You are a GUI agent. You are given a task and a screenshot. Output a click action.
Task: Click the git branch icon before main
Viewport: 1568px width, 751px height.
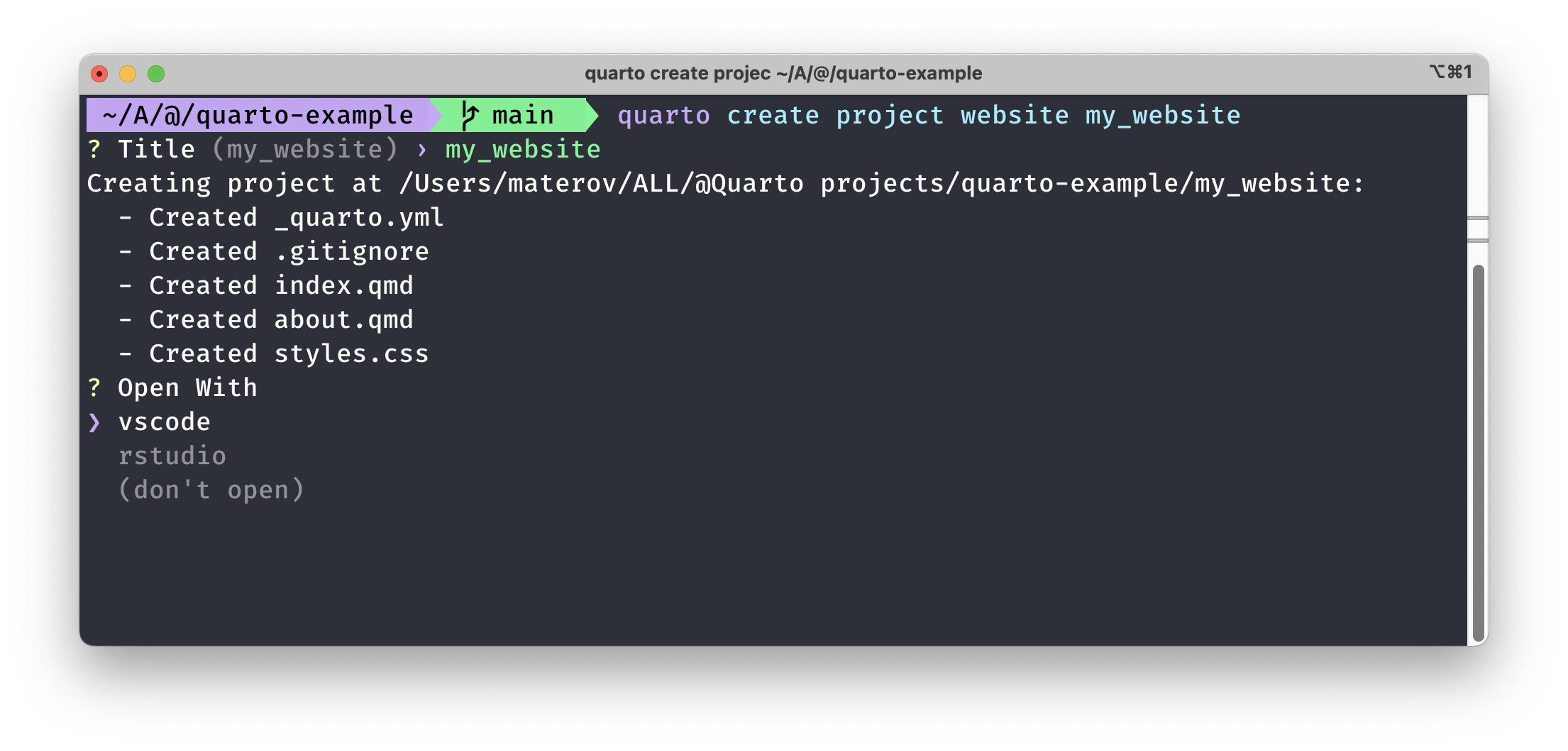click(x=470, y=115)
